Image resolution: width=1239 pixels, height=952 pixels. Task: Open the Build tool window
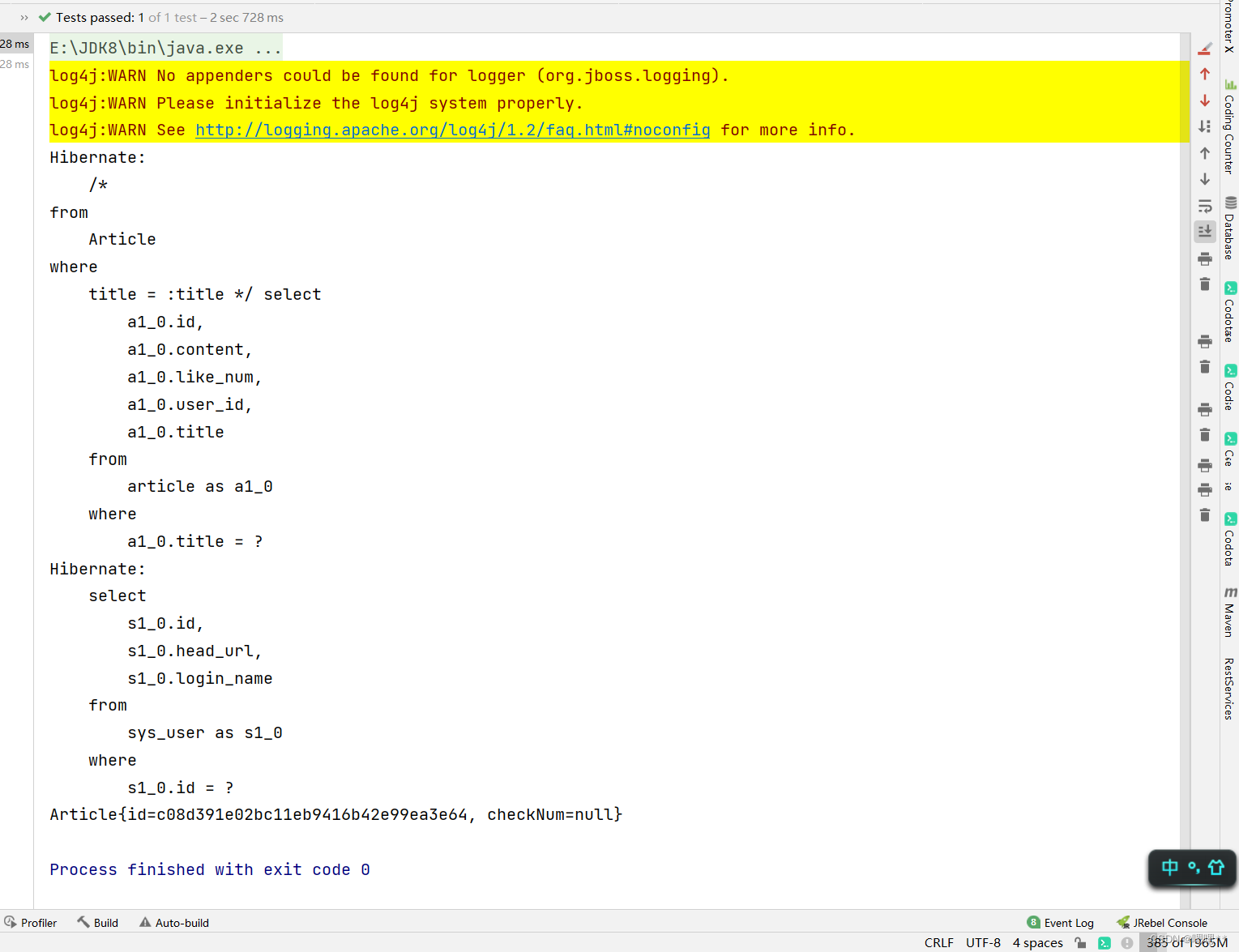(98, 923)
